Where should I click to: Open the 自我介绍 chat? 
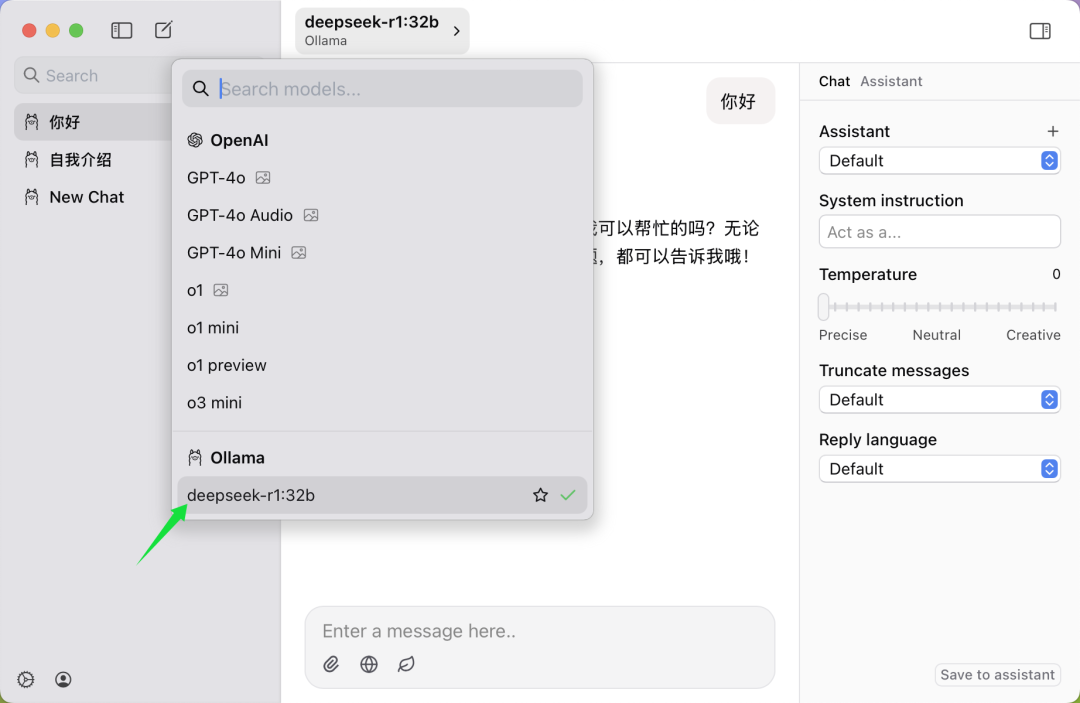pyautogui.click(x=93, y=160)
